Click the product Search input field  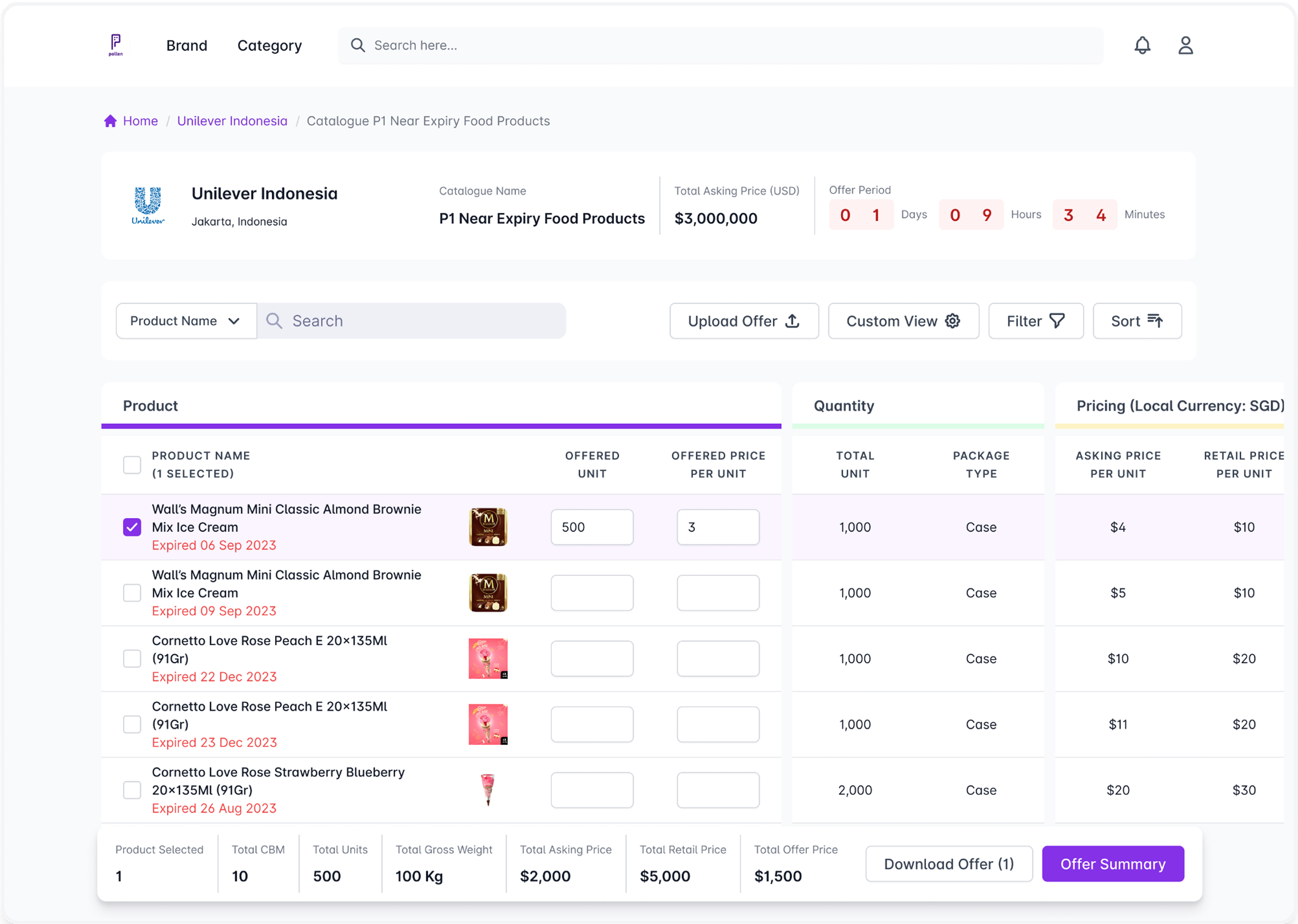click(x=412, y=321)
